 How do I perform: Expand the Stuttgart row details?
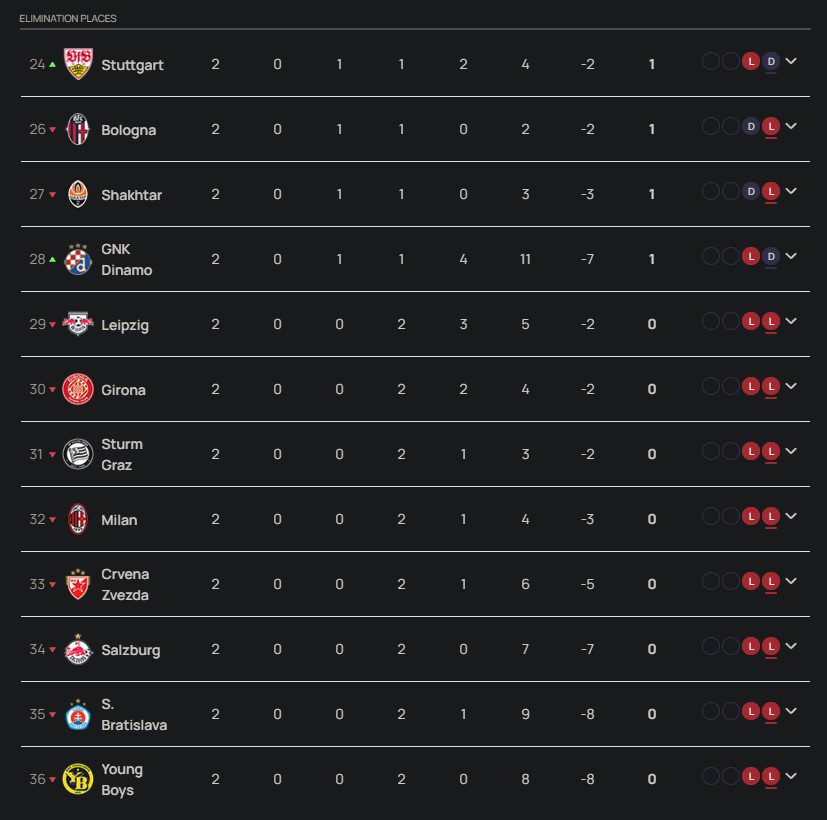pos(791,62)
